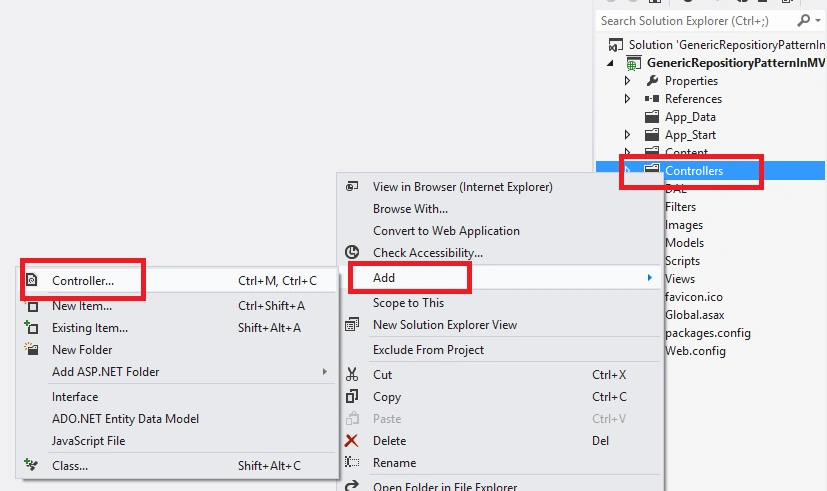
Task: Open the Add submenu arrow
Action: [x=650, y=277]
